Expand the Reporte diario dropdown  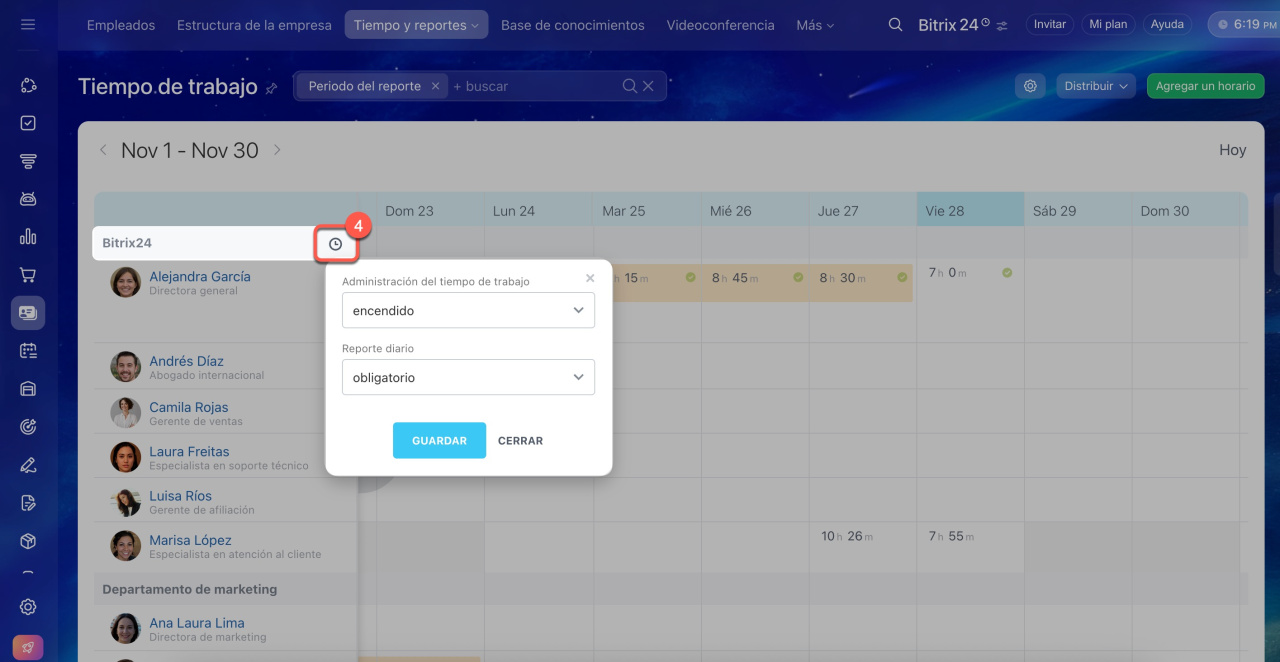468,377
